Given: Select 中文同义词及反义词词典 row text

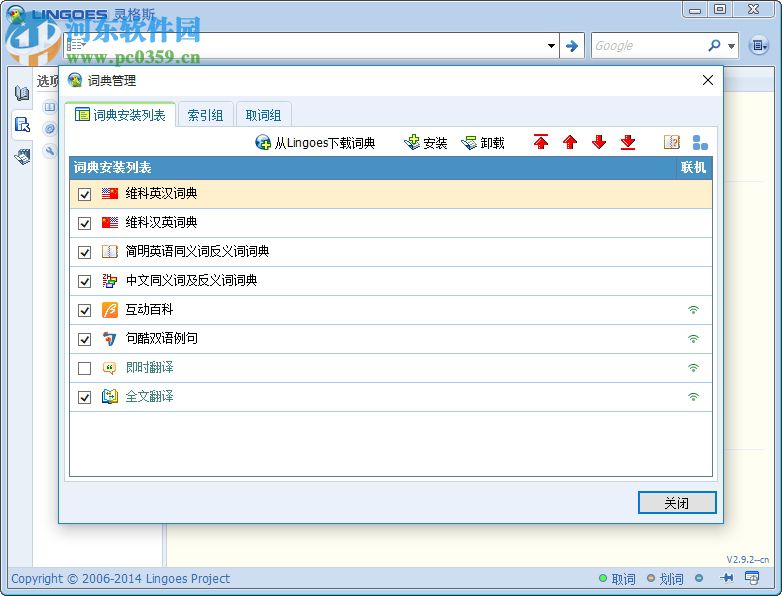Looking at the screenshot, I should coord(191,280).
